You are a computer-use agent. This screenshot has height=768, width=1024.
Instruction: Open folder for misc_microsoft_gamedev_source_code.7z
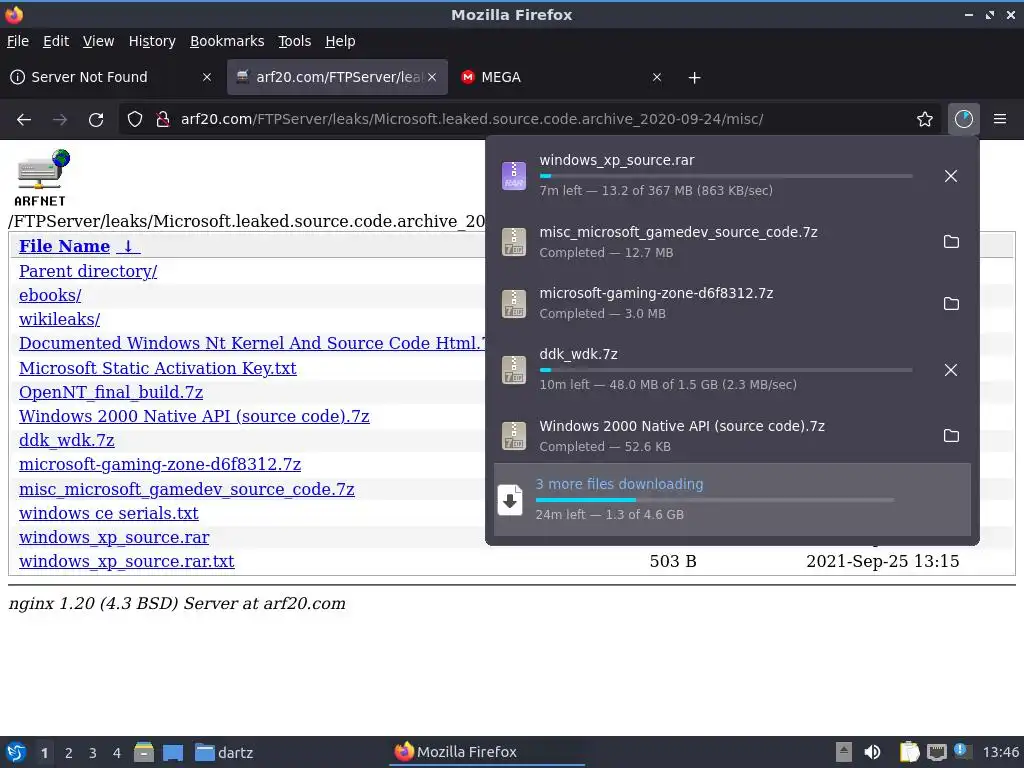click(x=951, y=242)
